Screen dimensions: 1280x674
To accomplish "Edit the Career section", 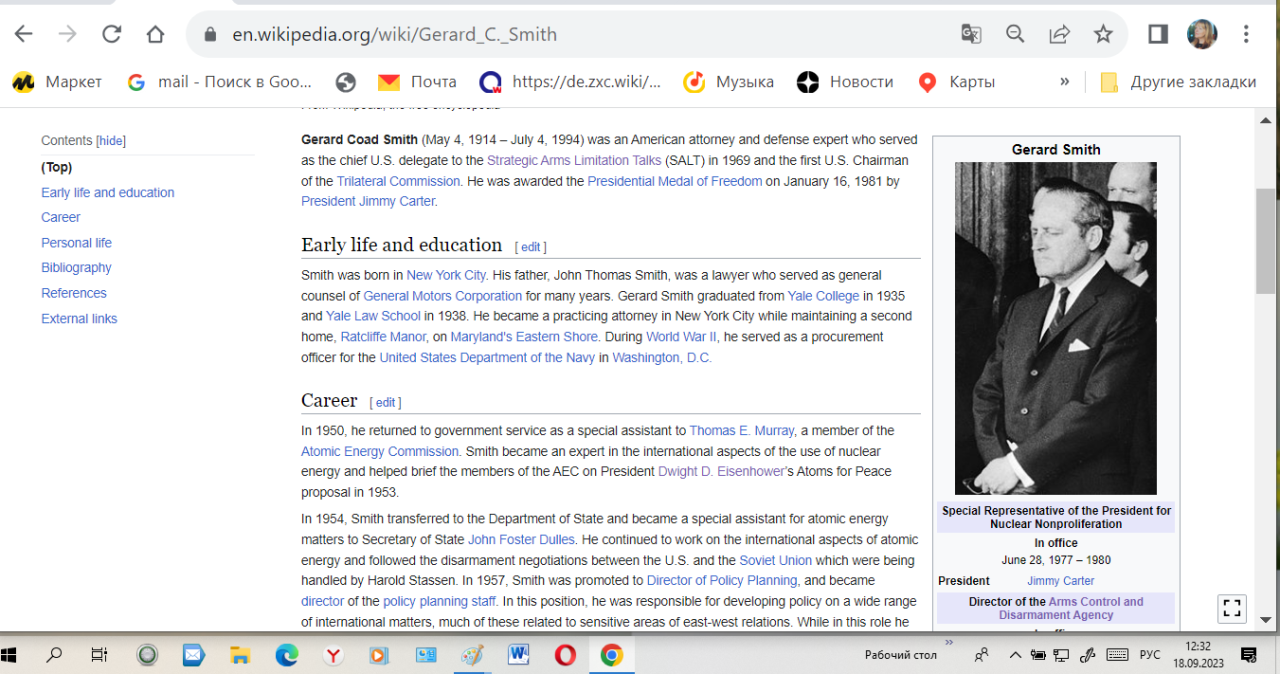I will 385,403.
